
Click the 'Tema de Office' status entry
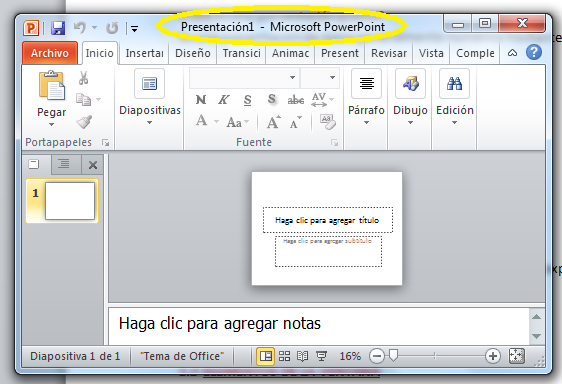pos(182,356)
